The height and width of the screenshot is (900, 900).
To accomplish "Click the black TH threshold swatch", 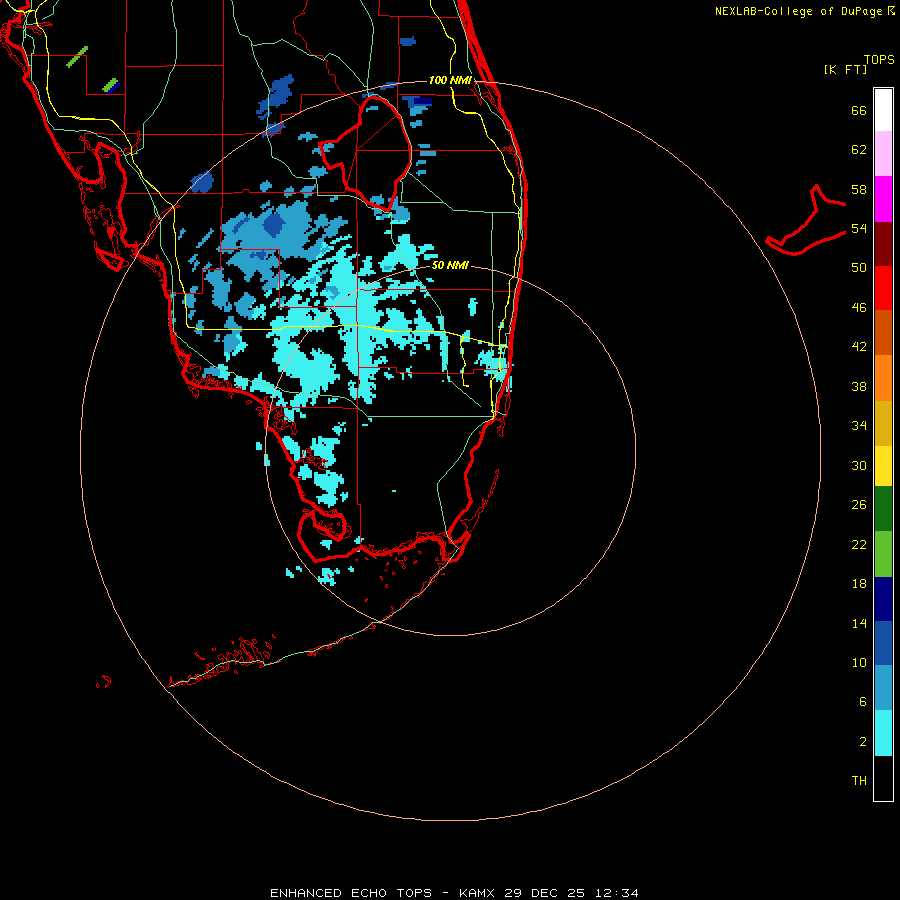I will 883,778.
